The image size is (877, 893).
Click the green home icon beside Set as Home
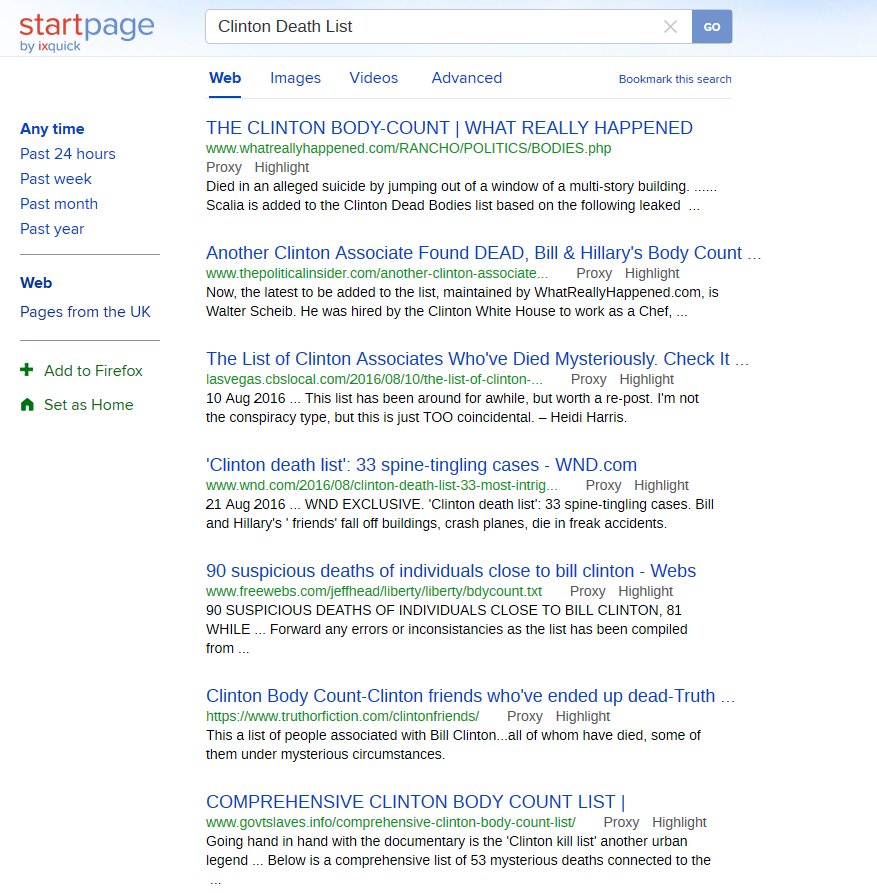tap(27, 404)
